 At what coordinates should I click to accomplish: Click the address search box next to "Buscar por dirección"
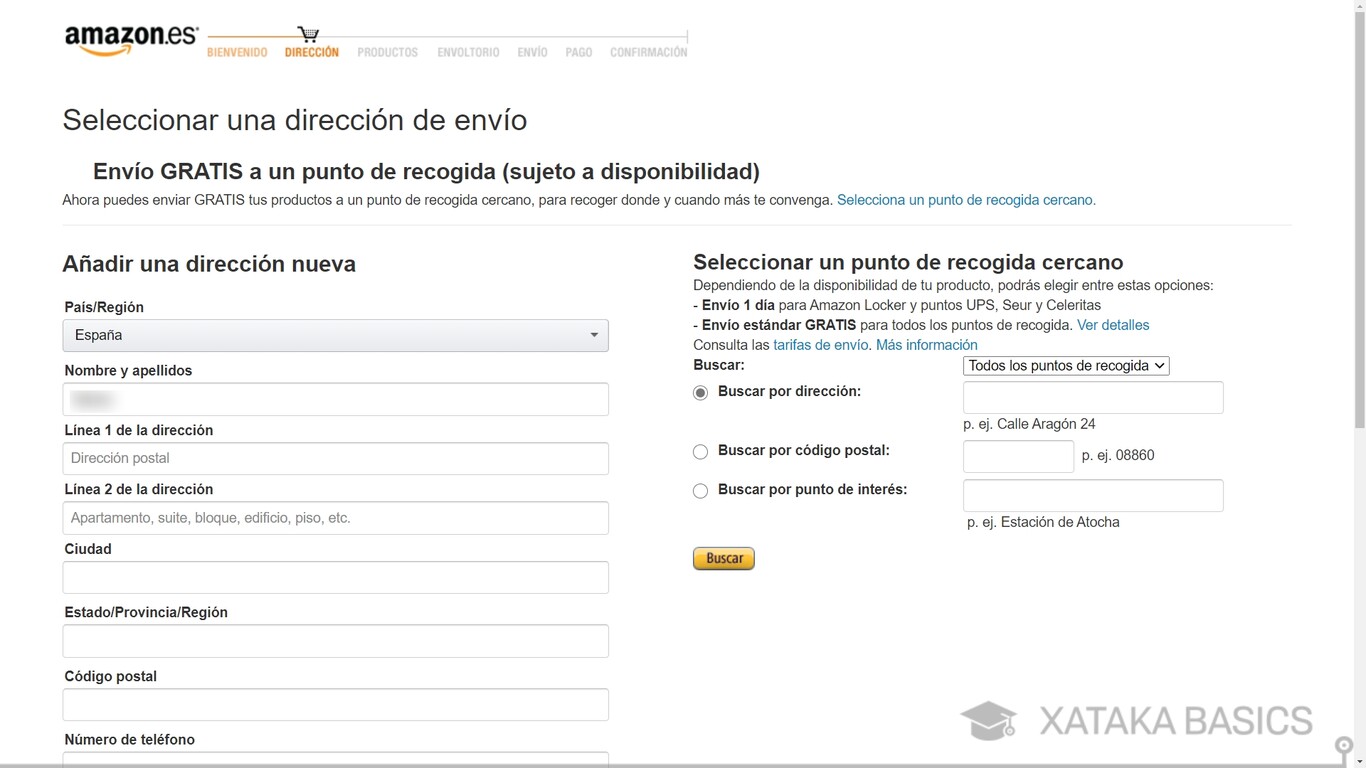click(1092, 397)
